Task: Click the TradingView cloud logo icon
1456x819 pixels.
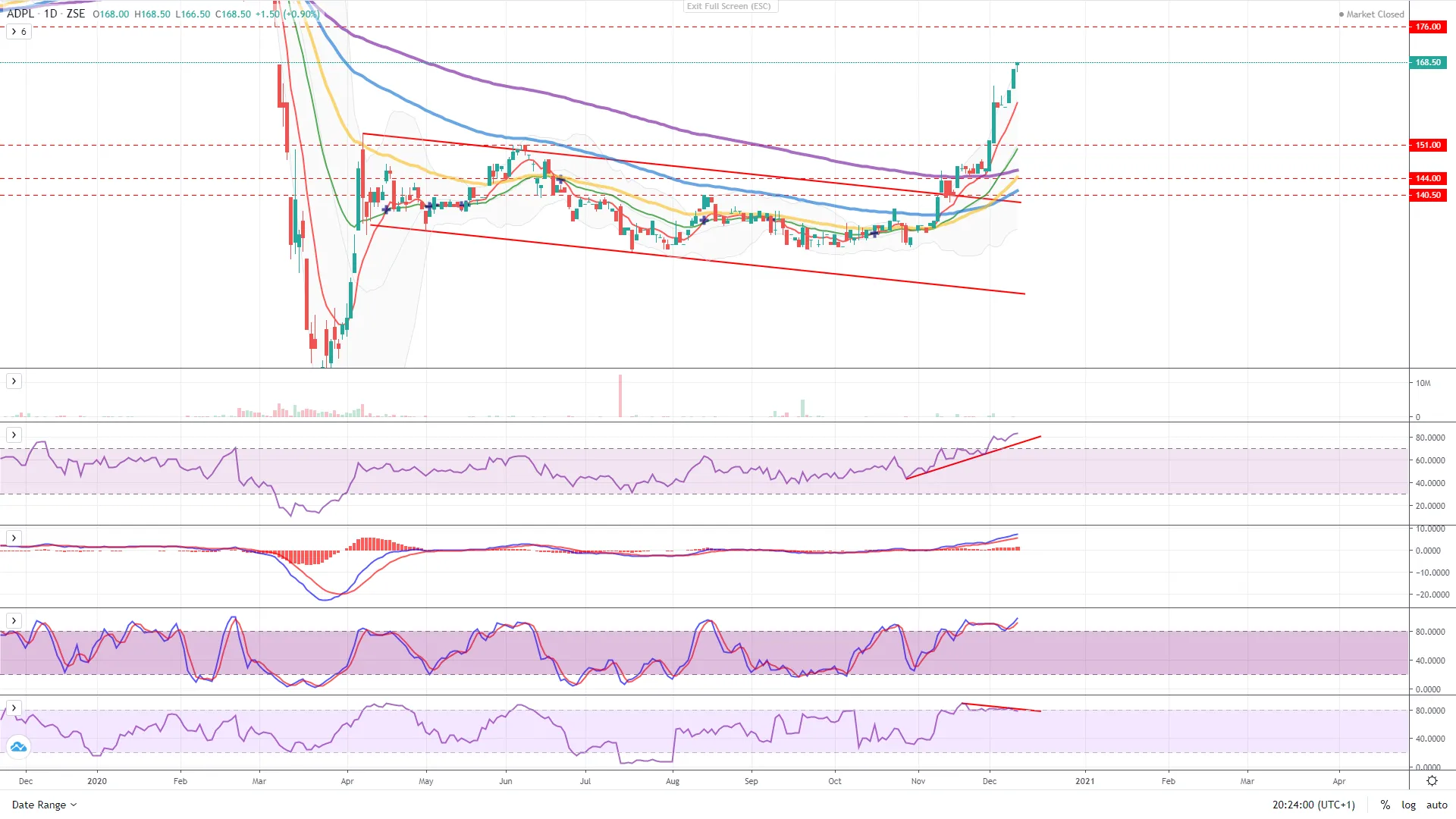Action: pyautogui.click(x=18, y=747)
